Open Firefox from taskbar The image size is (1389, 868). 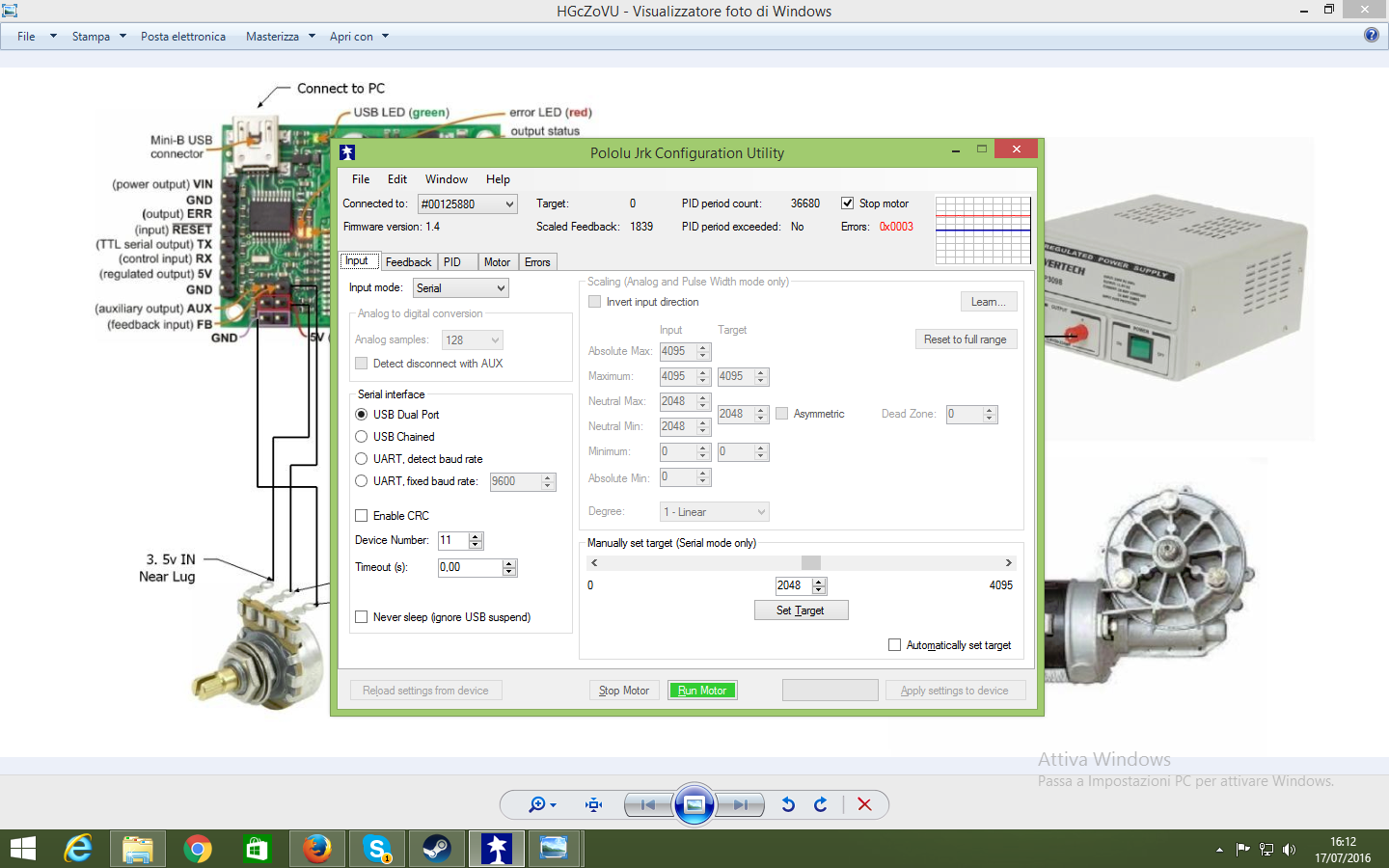[316, 849]
